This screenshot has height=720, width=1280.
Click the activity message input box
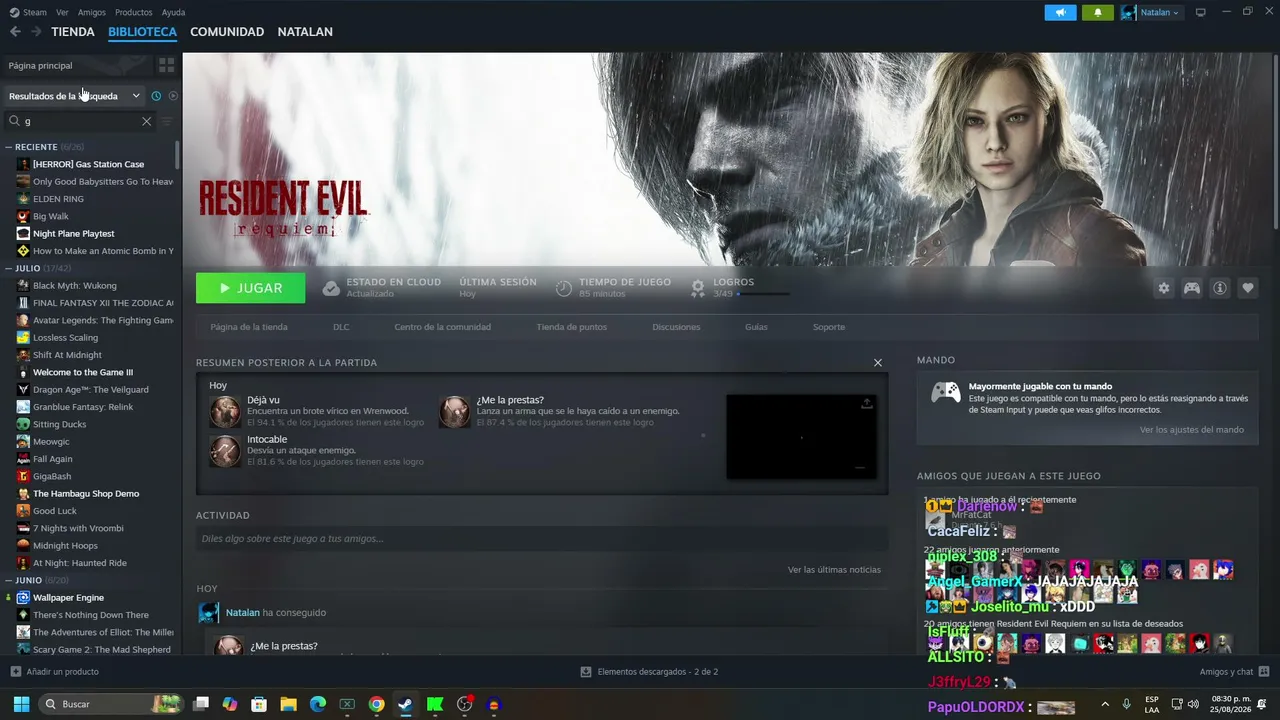coord(542,539)
